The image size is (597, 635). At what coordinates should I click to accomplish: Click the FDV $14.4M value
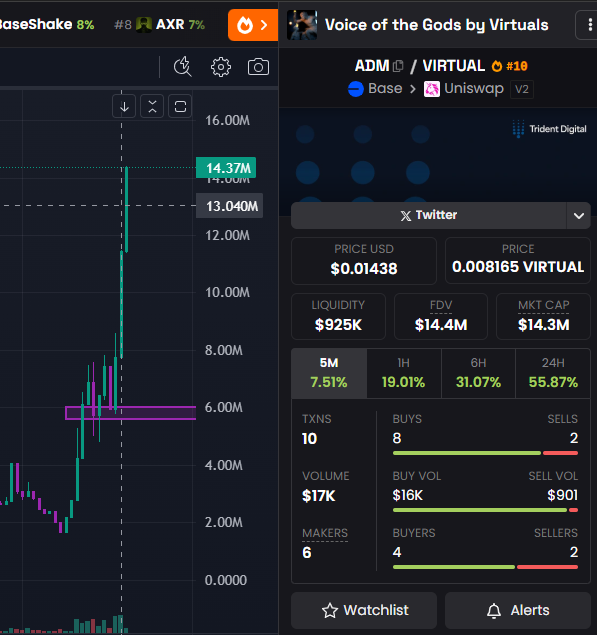click(441, 325)
